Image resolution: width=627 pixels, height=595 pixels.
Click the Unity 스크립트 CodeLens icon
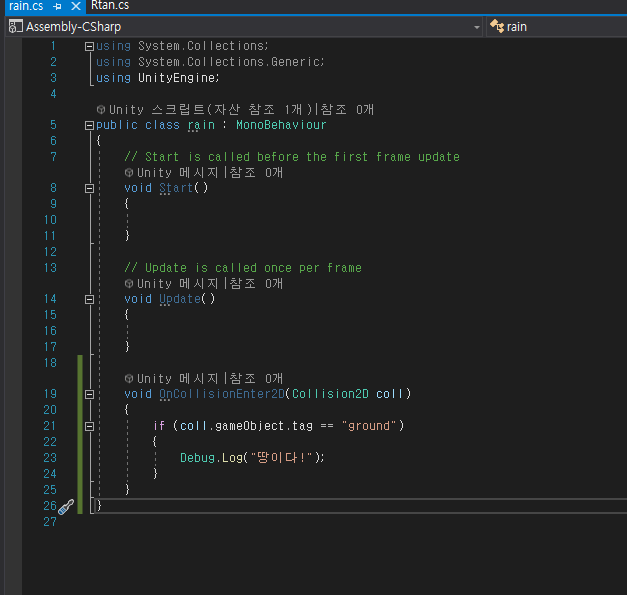tap(101, 109)
